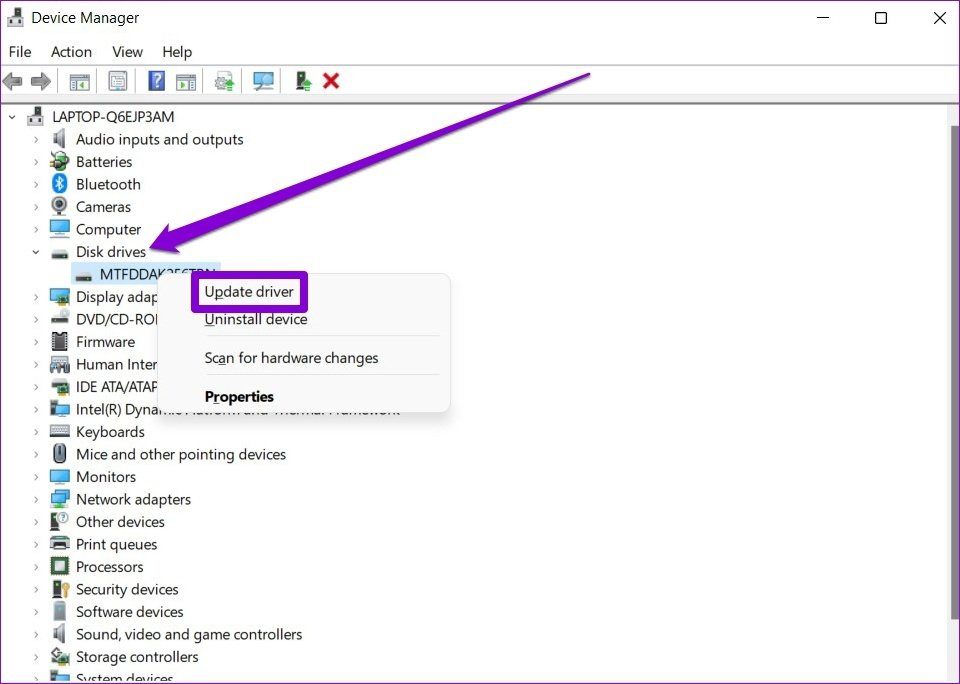This screenshot has height=684, width=960.
Task: Click the Keyboards category icon
Action: 59,431
